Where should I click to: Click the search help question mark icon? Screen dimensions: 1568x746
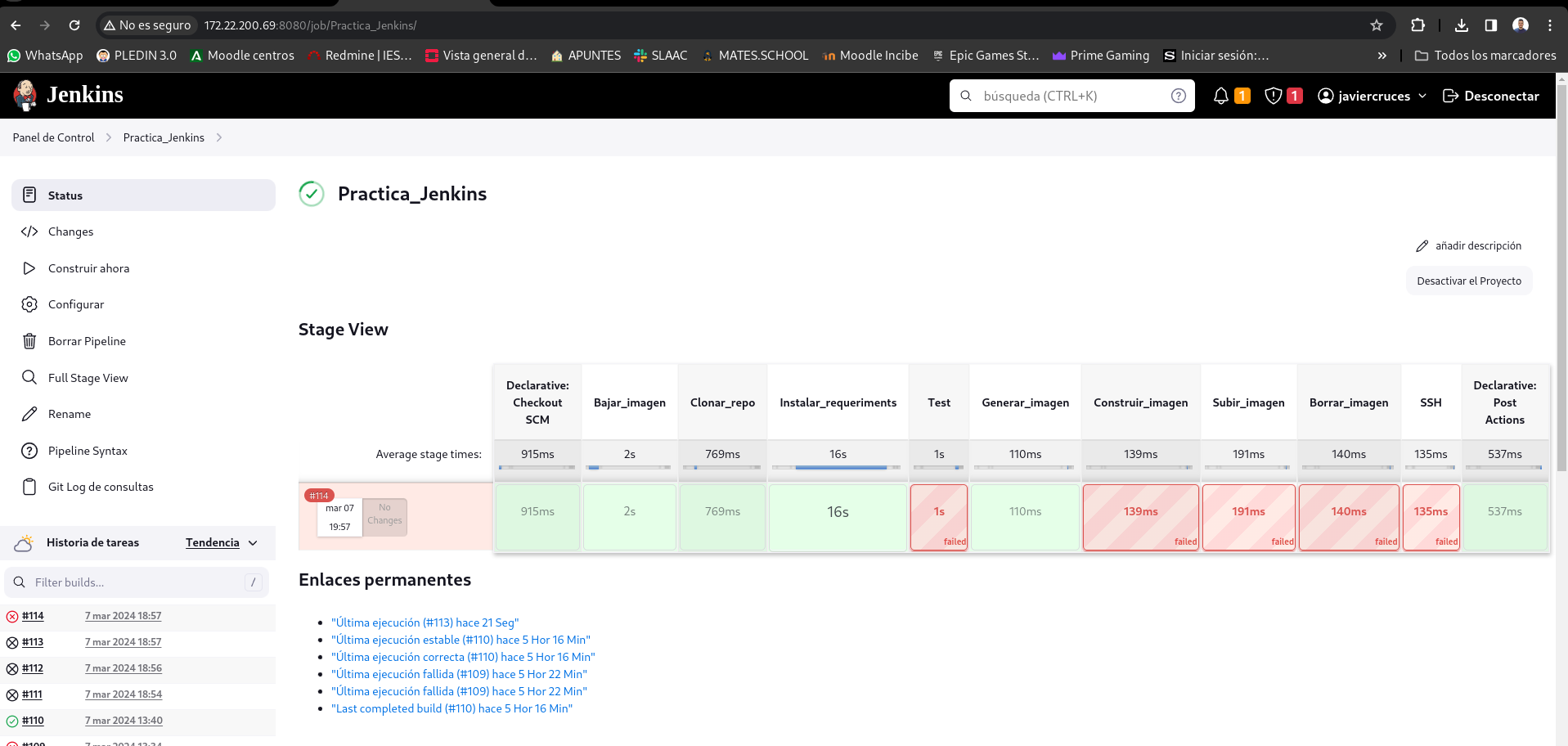tap(1179, 96)
